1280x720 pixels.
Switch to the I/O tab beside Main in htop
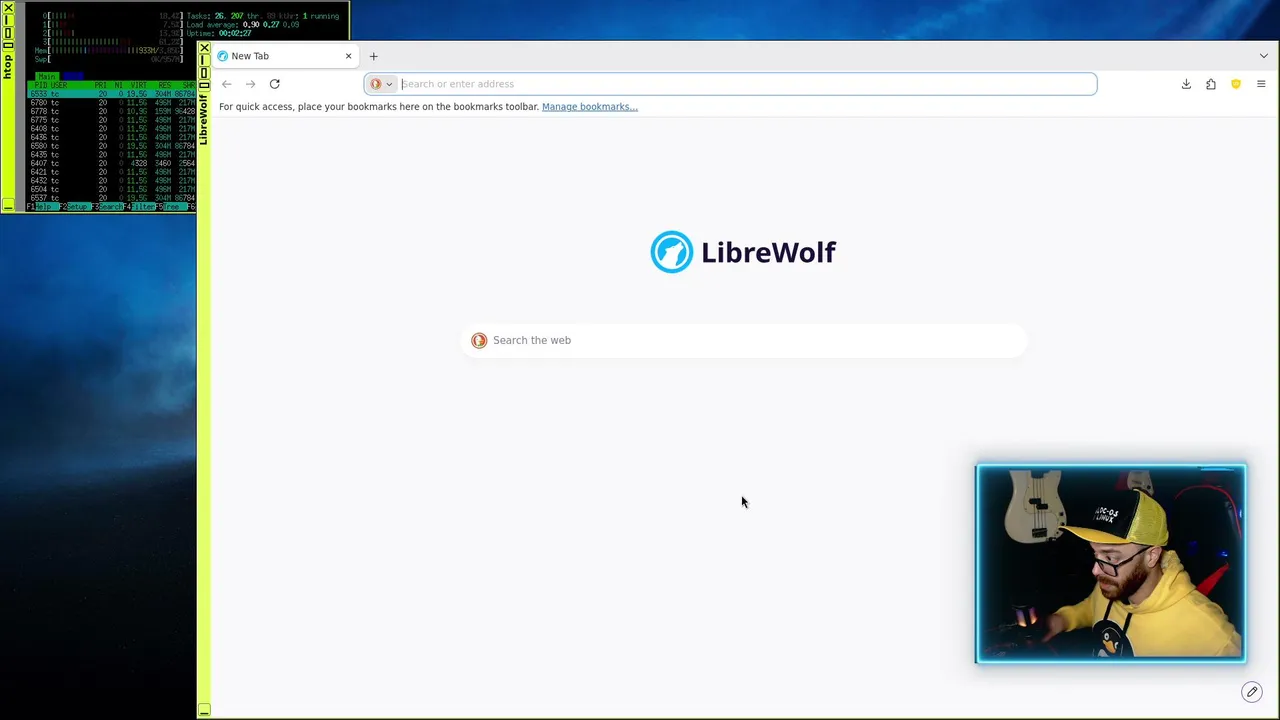(72, 77)
